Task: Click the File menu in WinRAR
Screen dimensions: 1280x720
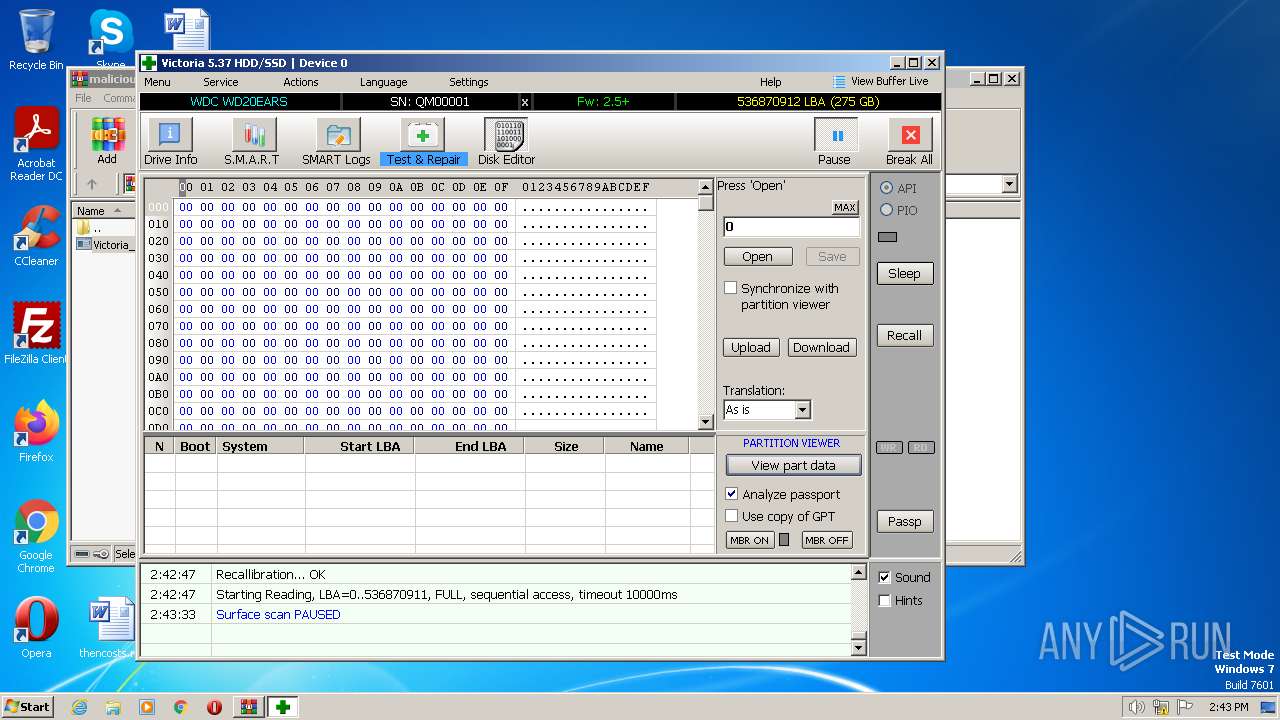Action: pyautogui.click(x=83, y=98)
